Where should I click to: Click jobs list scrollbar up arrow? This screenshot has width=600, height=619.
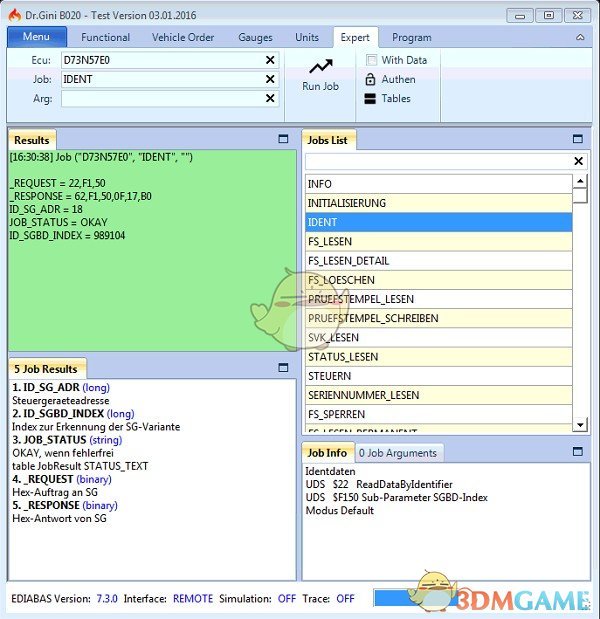click(580, 181)
